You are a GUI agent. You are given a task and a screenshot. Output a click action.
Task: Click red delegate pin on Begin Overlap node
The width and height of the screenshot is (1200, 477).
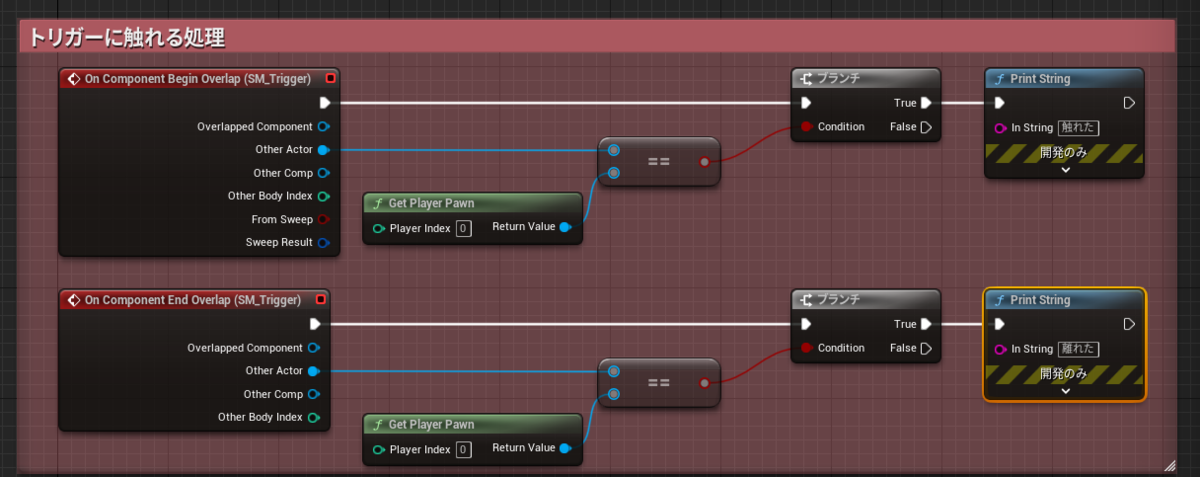pos(330,78)
